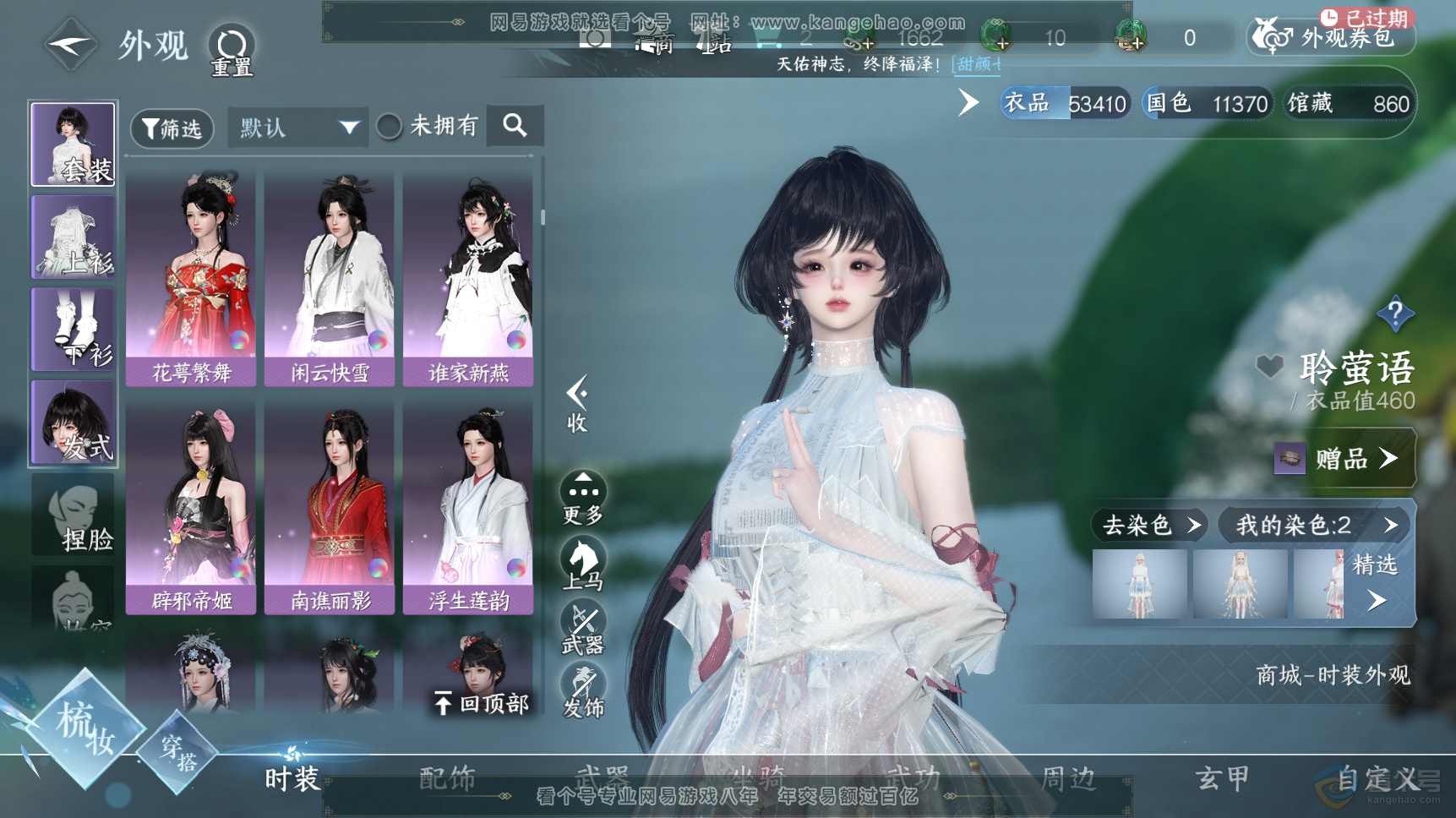Open the blue question mark help icon
1456x818 pixels.
[1395, 314]
